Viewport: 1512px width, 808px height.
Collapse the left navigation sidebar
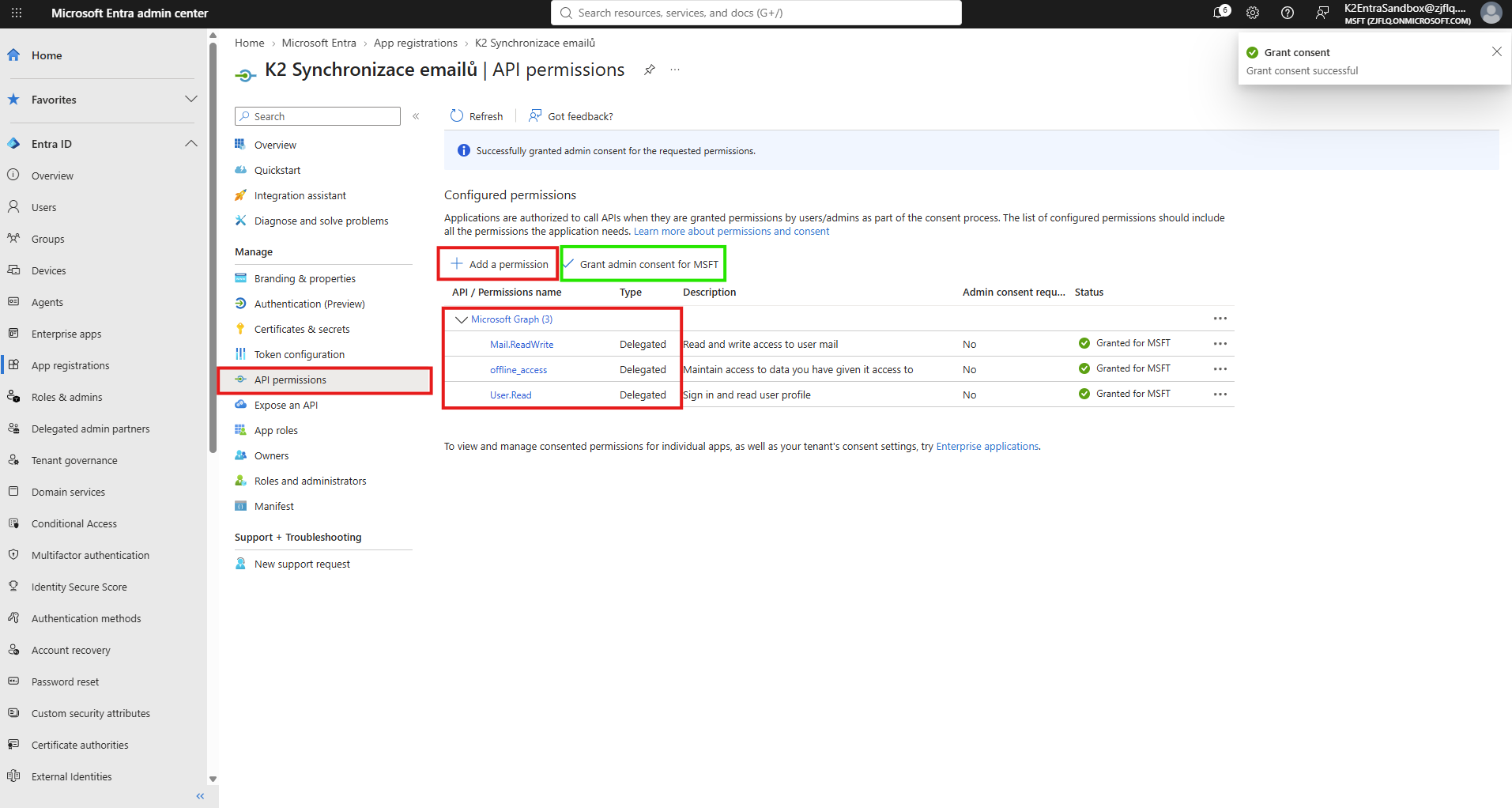pyautogui.click(x=200, y=796)
